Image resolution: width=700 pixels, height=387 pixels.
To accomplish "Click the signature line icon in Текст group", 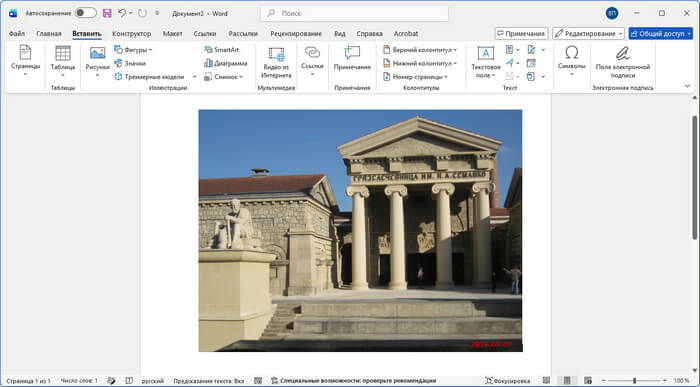I will point(531,50).
